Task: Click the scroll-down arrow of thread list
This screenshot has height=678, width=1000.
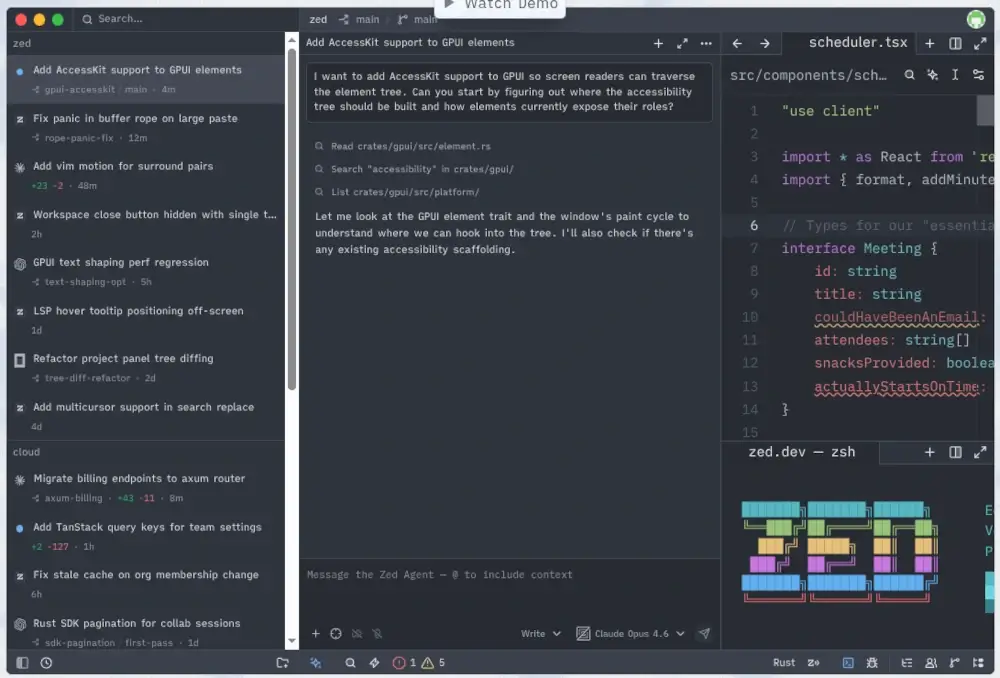Action: click(291, 641)
